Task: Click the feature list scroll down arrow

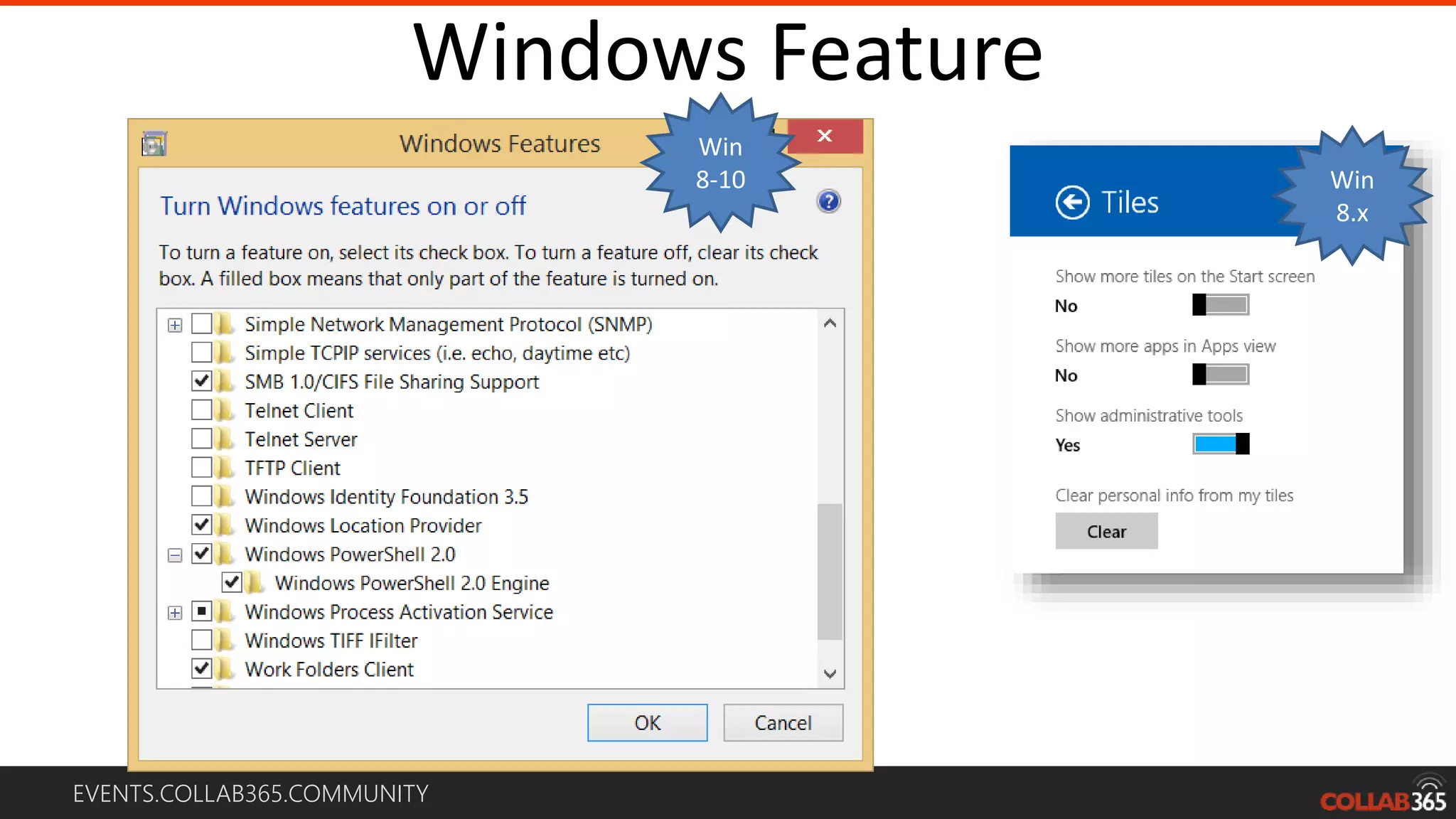Action: point(830,673)
